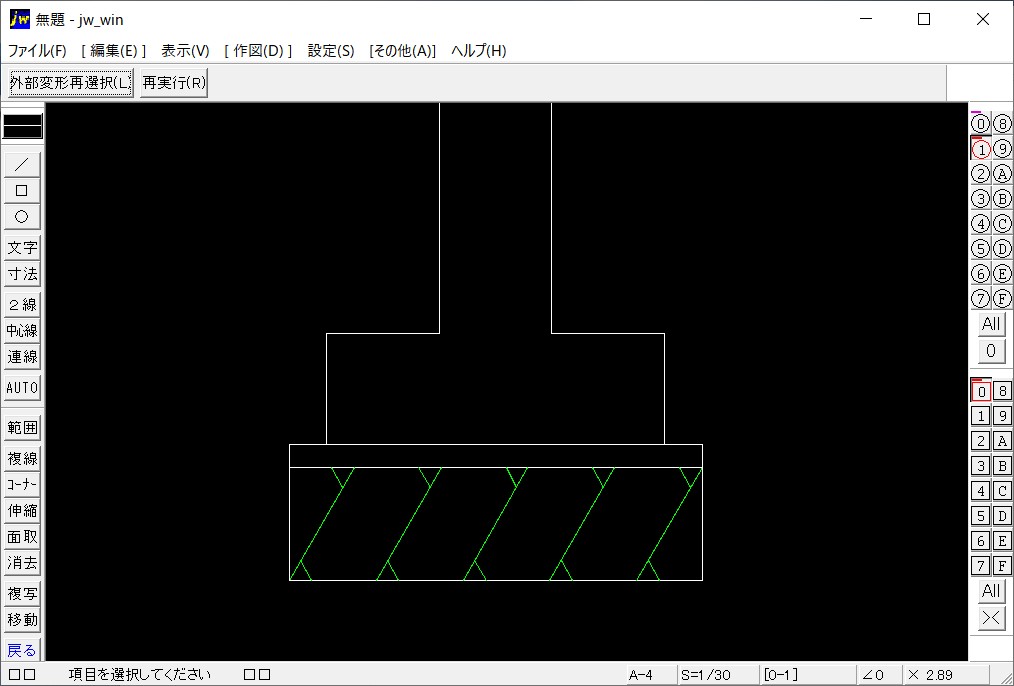Select the circle drawing tool
Image resolution: width=1014 pixels, height=686 pixels.
tap(22, 217)
